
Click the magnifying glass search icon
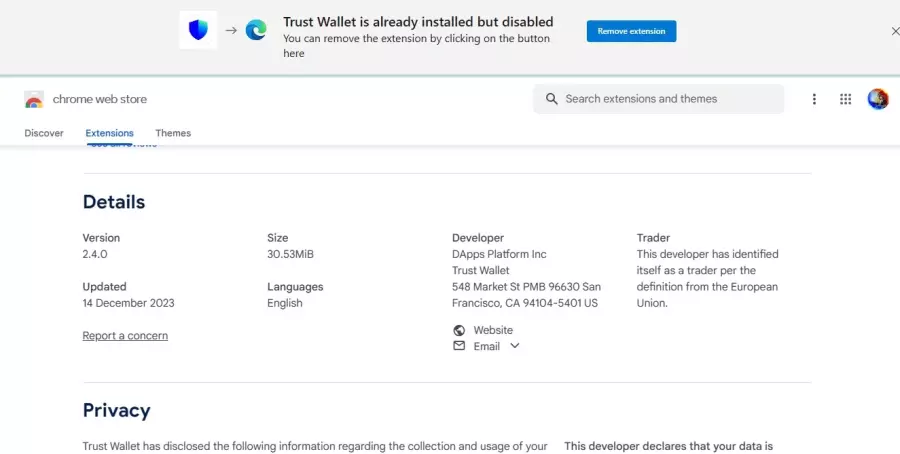(x=552, y=99)
